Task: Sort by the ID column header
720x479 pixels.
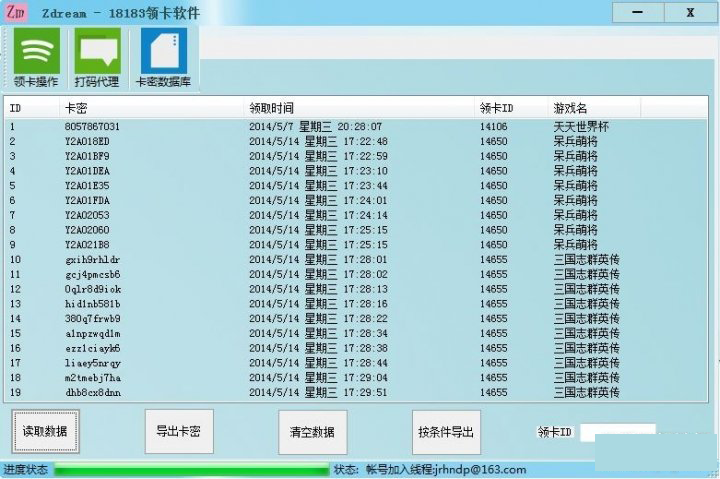Action: pyautogui.click(x=32, y=107)
